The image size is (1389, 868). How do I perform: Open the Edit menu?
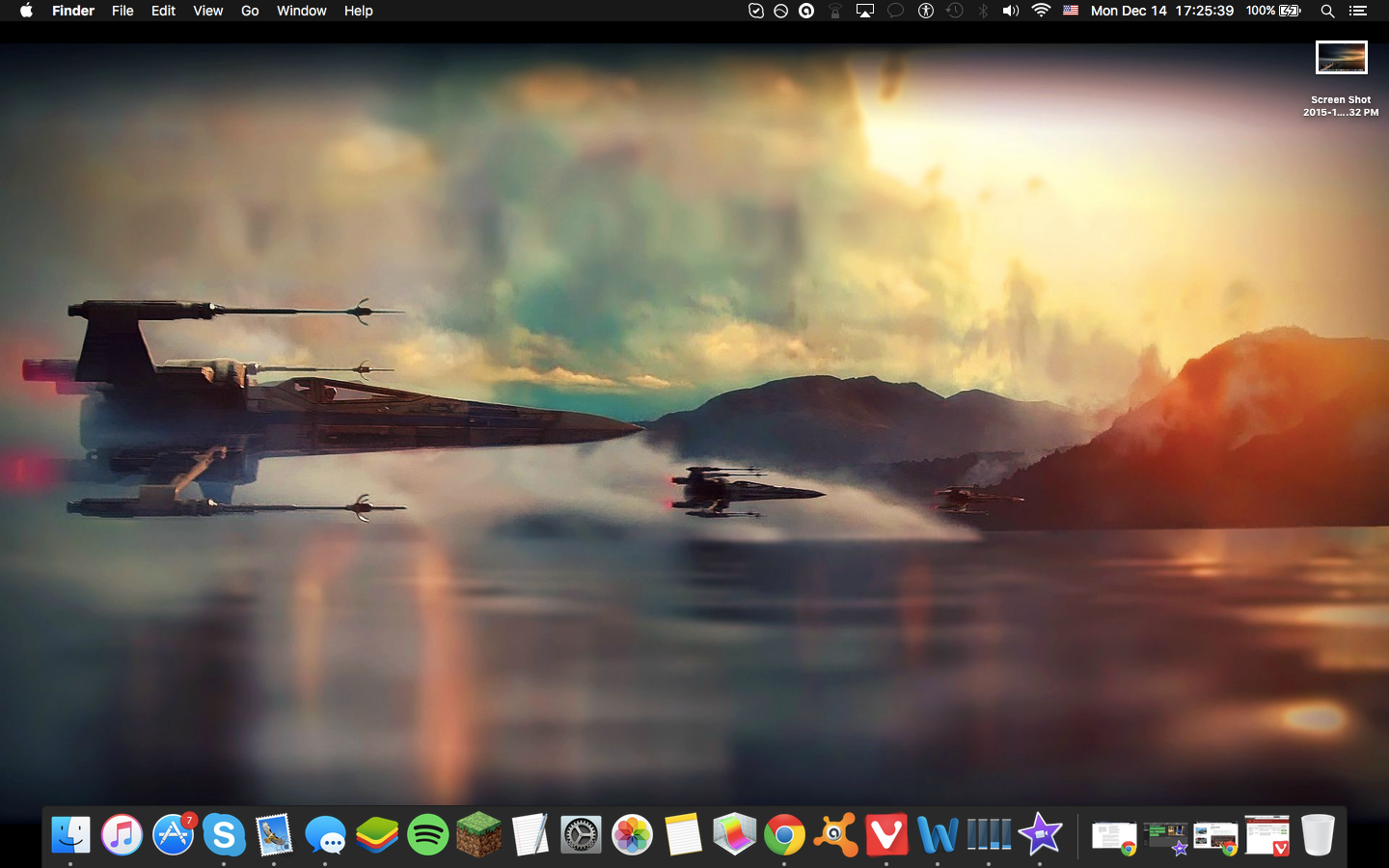(x=163, y=11)
